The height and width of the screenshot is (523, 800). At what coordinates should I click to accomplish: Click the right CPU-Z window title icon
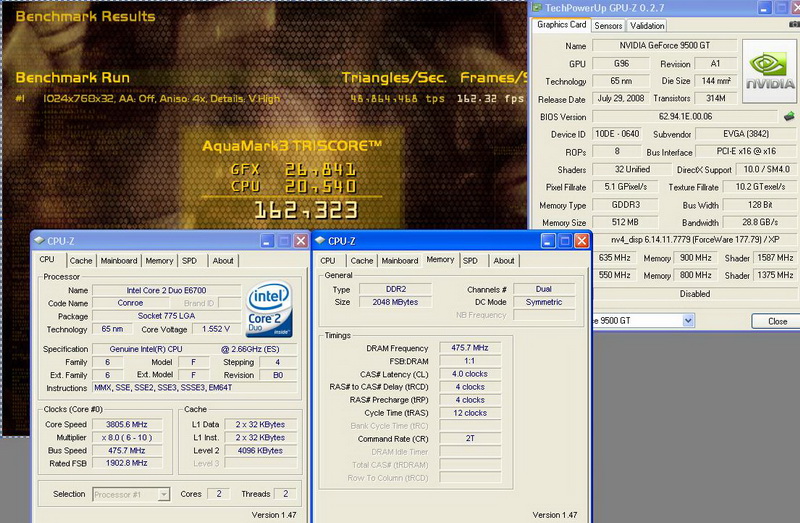(320, 240)
